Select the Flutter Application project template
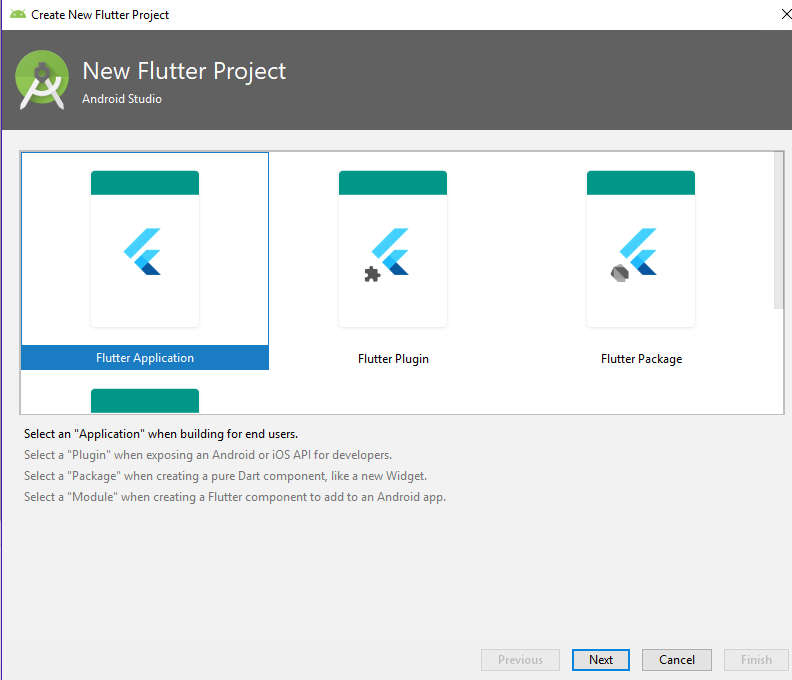This screenshot has width=792, height=680. tap(145, 261)
